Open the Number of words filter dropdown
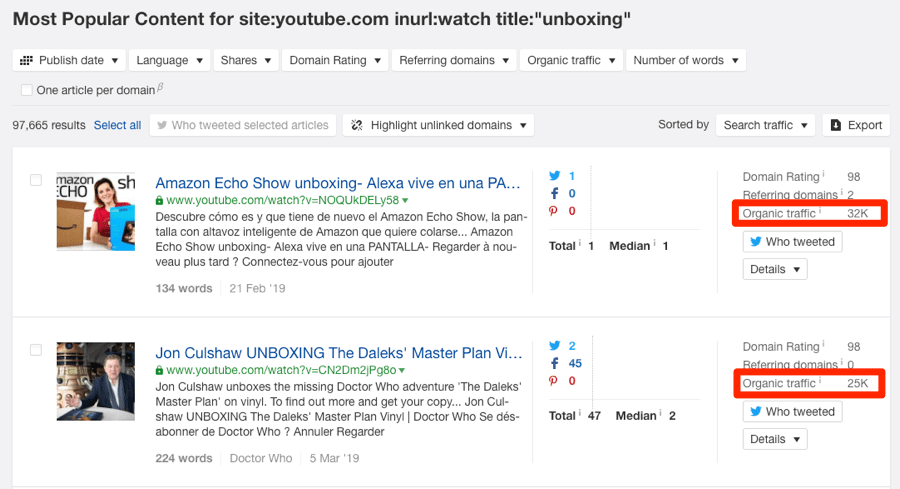This screenshot has width=900, height=489. 686,60
